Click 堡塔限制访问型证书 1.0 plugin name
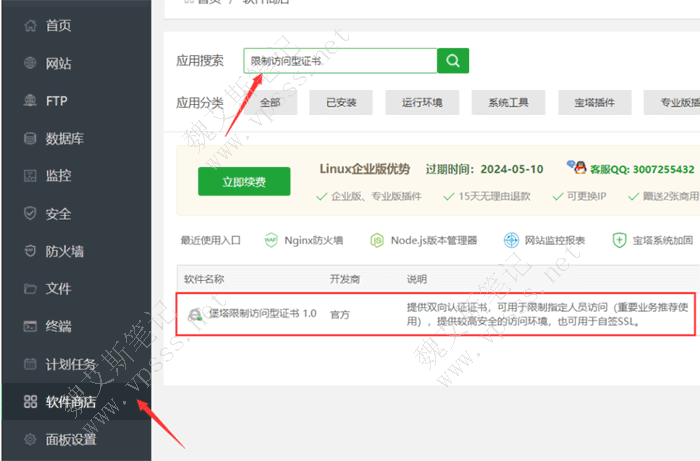This screenshot has width=700, height=461. (263, 314)
